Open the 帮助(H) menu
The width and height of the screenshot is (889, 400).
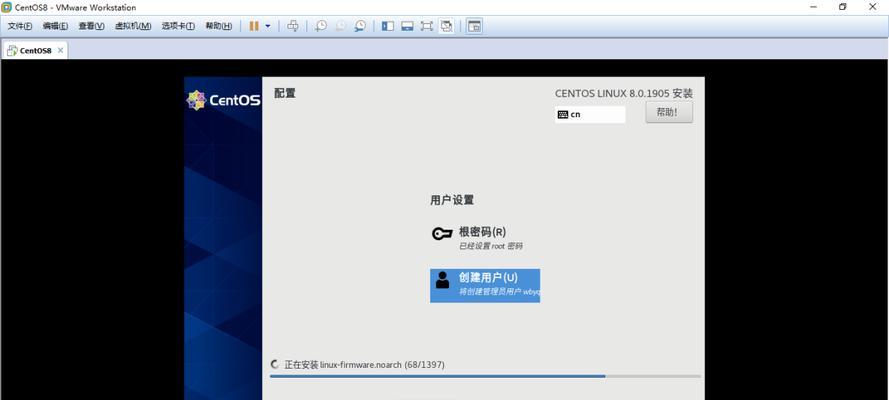pyautogui.click(x=218, y=26)
